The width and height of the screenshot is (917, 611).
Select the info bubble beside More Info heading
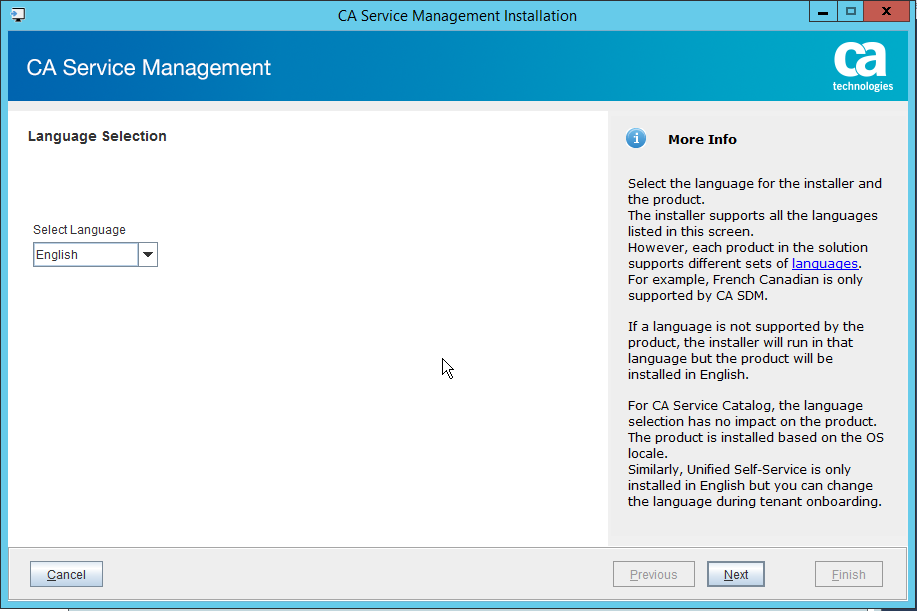tap(636, 139)
